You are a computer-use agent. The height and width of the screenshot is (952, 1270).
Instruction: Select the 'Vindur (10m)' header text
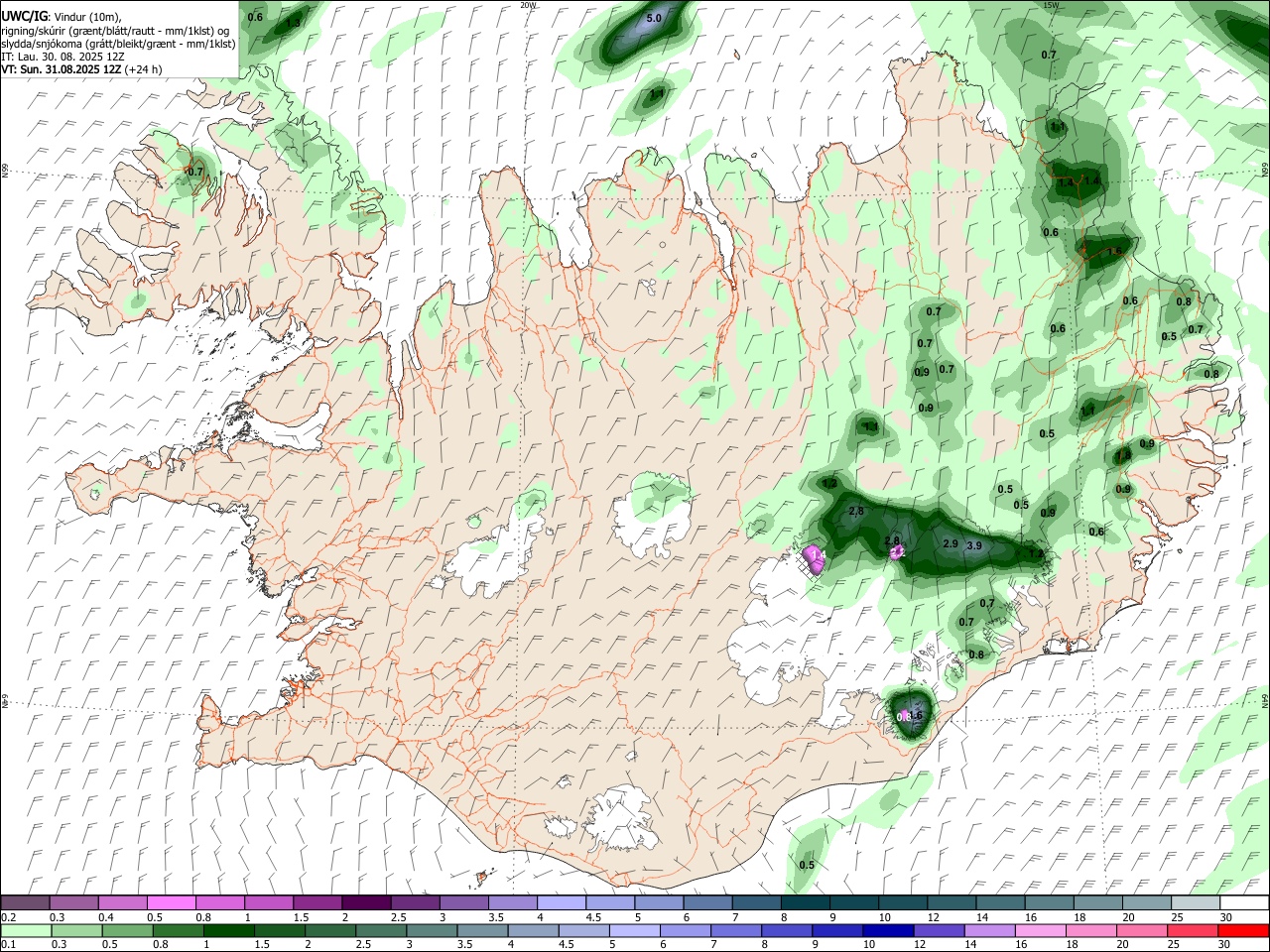pos(85,17)
